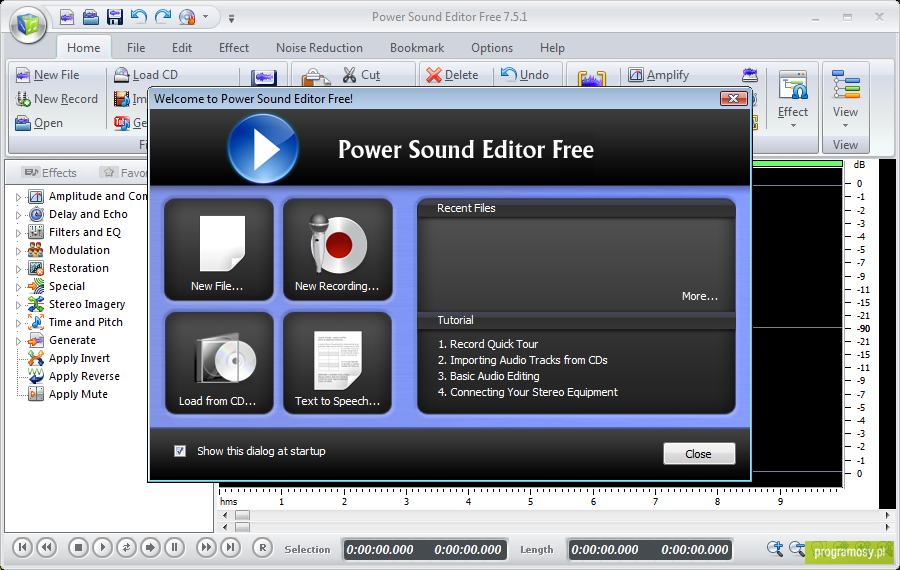The image size is (900, 570).
Task: Go to start transport button
Action: point(22,547)
